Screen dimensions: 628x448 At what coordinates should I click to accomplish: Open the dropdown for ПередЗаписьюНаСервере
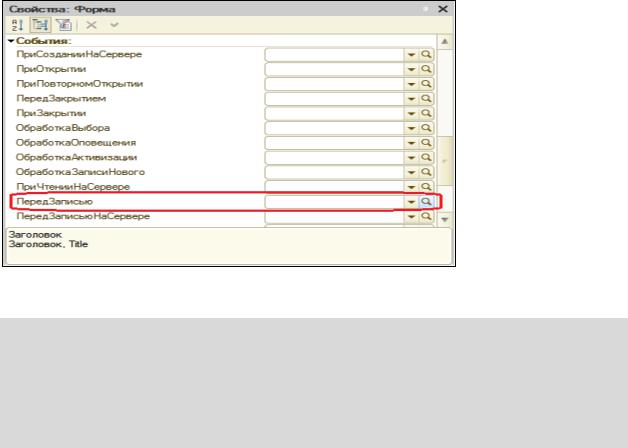(411, 217)
